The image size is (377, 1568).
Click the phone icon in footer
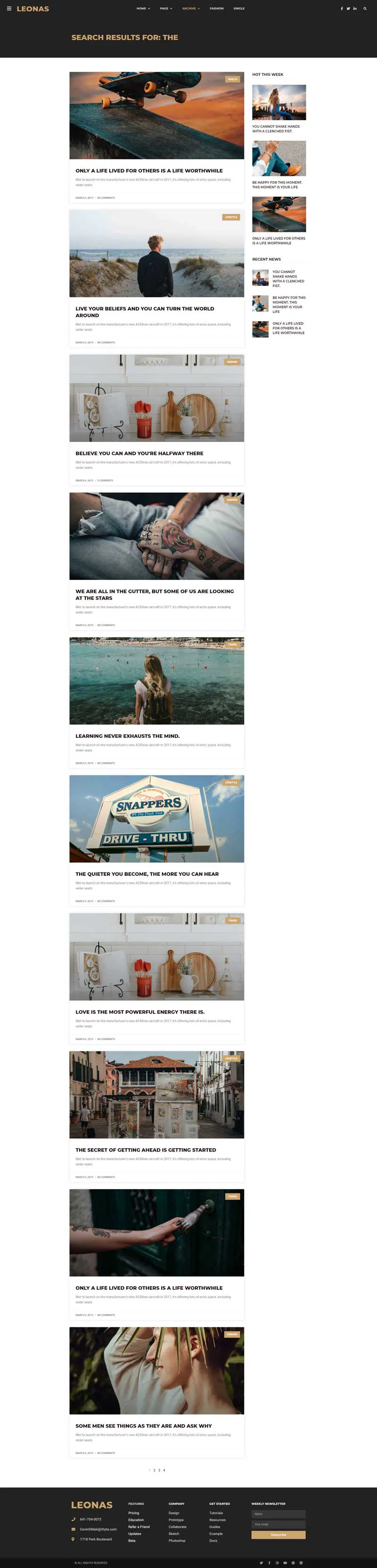[74, 1519]
